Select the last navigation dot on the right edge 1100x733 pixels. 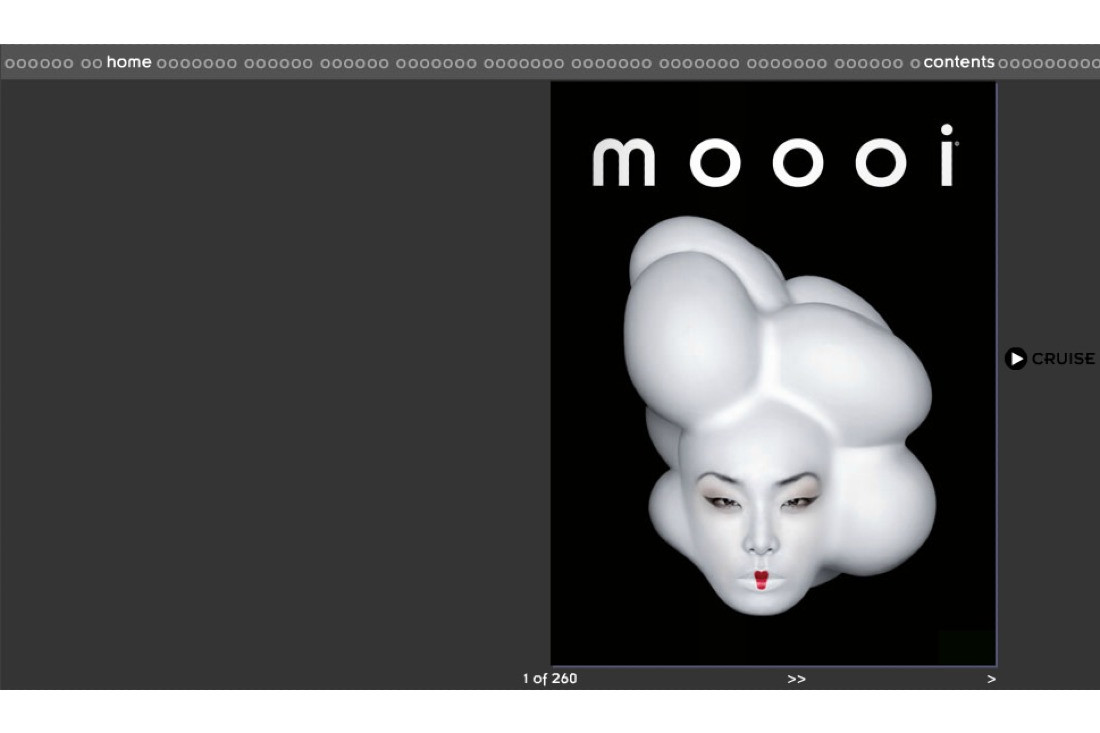(x=1095, y=62)
